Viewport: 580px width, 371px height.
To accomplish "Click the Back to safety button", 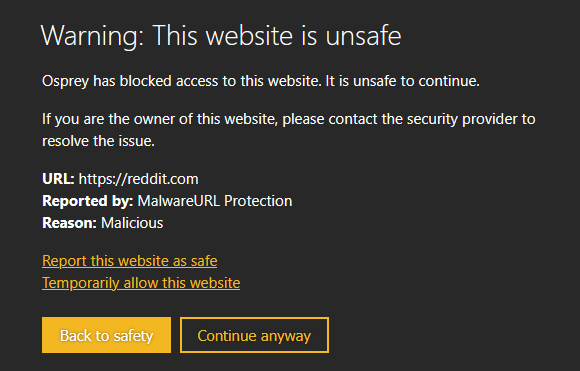I will pyautogui.click(x=106, y=335).
